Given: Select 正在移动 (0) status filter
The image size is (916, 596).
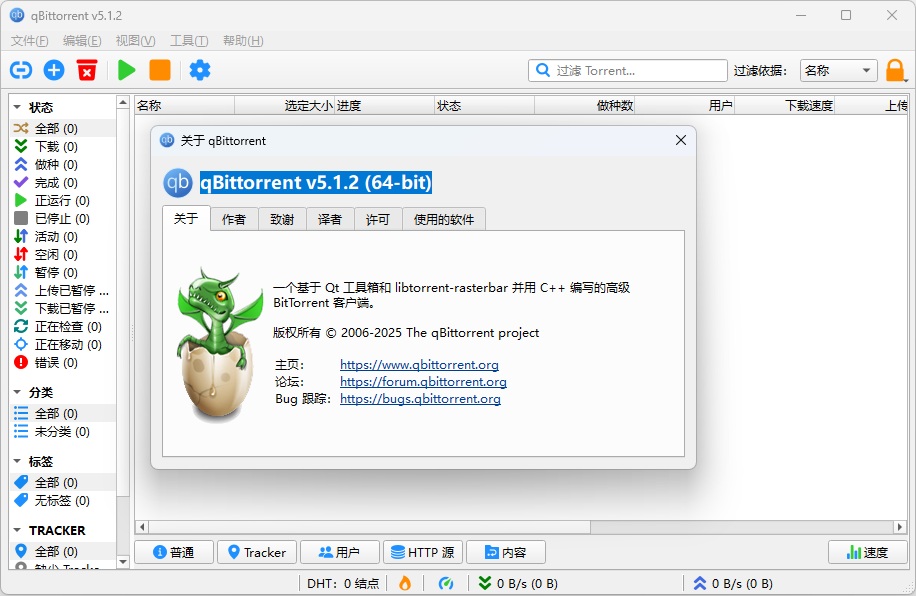Looking at the screenshot, I should click(63, 345).
